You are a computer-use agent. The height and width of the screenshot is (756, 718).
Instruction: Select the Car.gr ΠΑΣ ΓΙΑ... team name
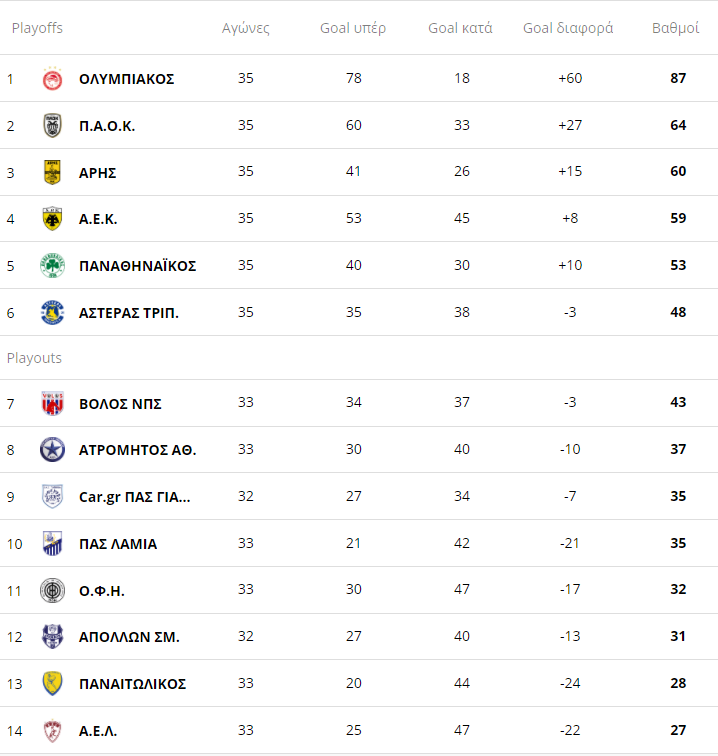click(134, 497)
